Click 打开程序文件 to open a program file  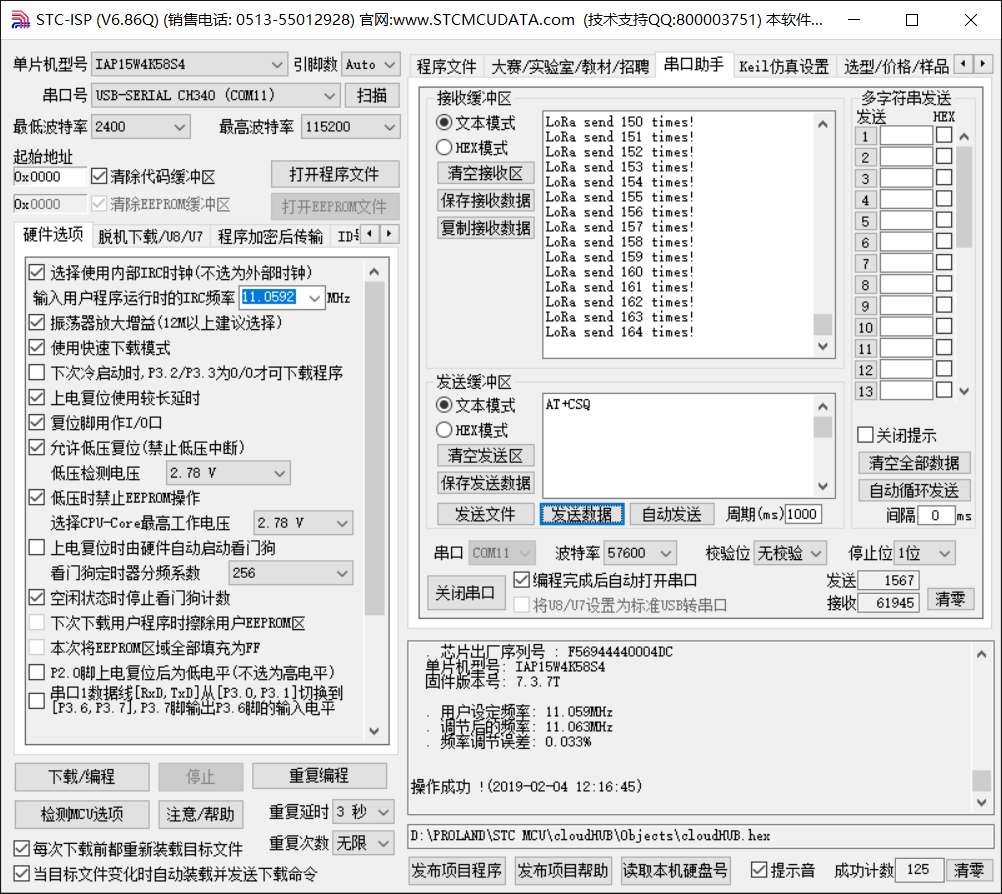(335, 174)
